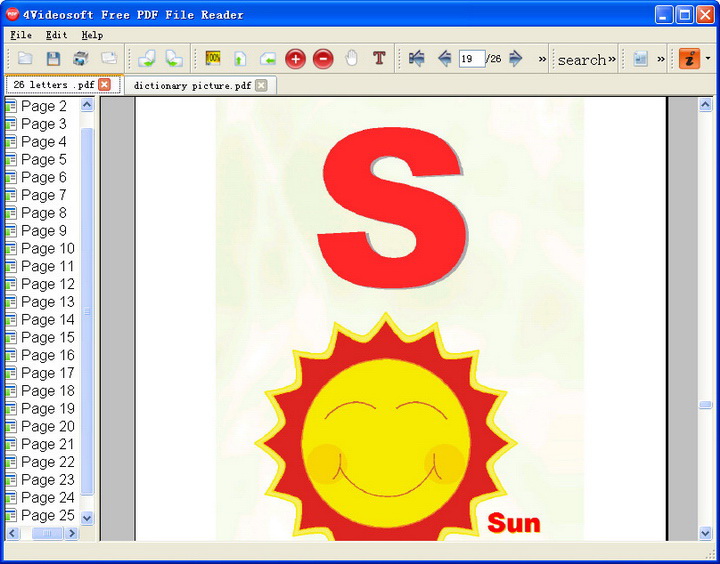This screenshot has height=564, width=720.
Task: Click the red zoom out minus icon
Action: [323, 59]
